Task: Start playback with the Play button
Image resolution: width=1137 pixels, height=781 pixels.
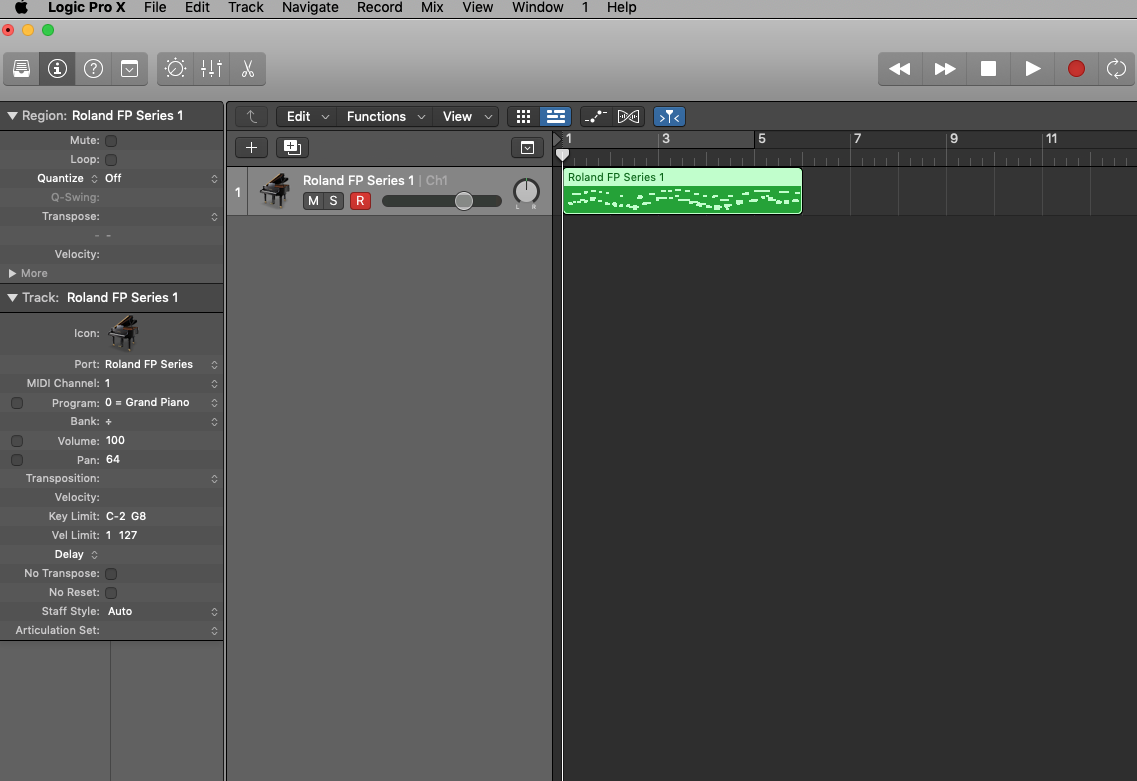Action: (x=1033, y=69)
